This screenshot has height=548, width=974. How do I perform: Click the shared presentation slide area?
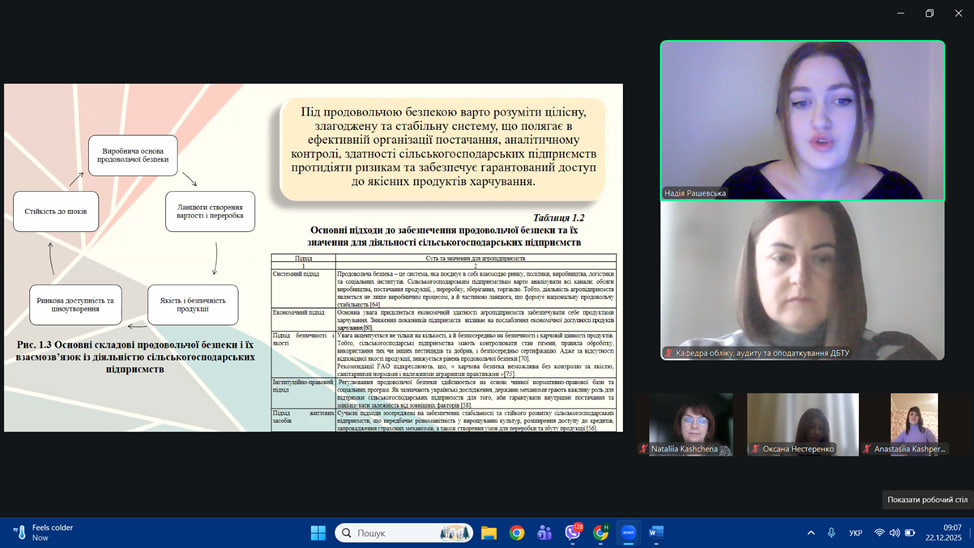313,258
